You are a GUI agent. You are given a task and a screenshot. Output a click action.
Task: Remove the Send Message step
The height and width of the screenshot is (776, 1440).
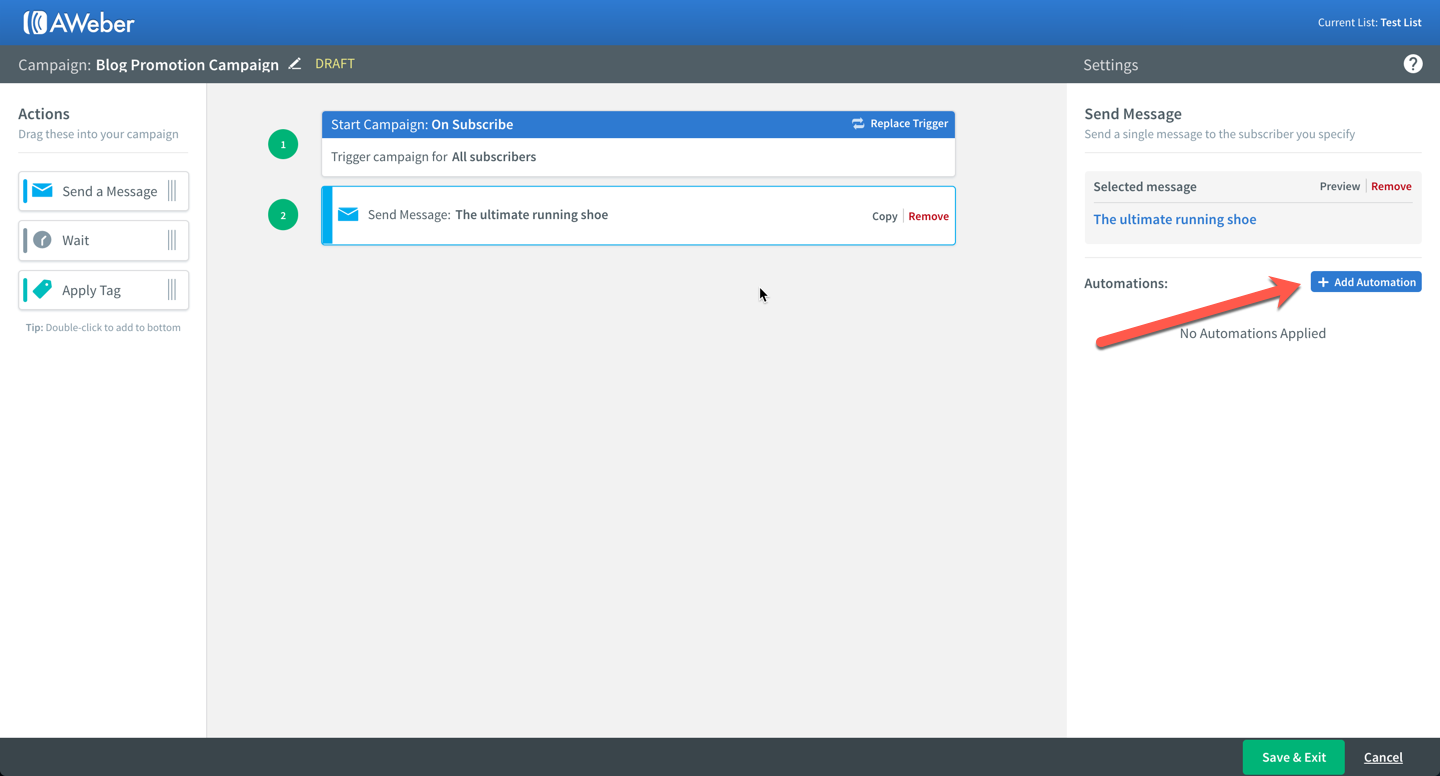[x=929, y=216]
